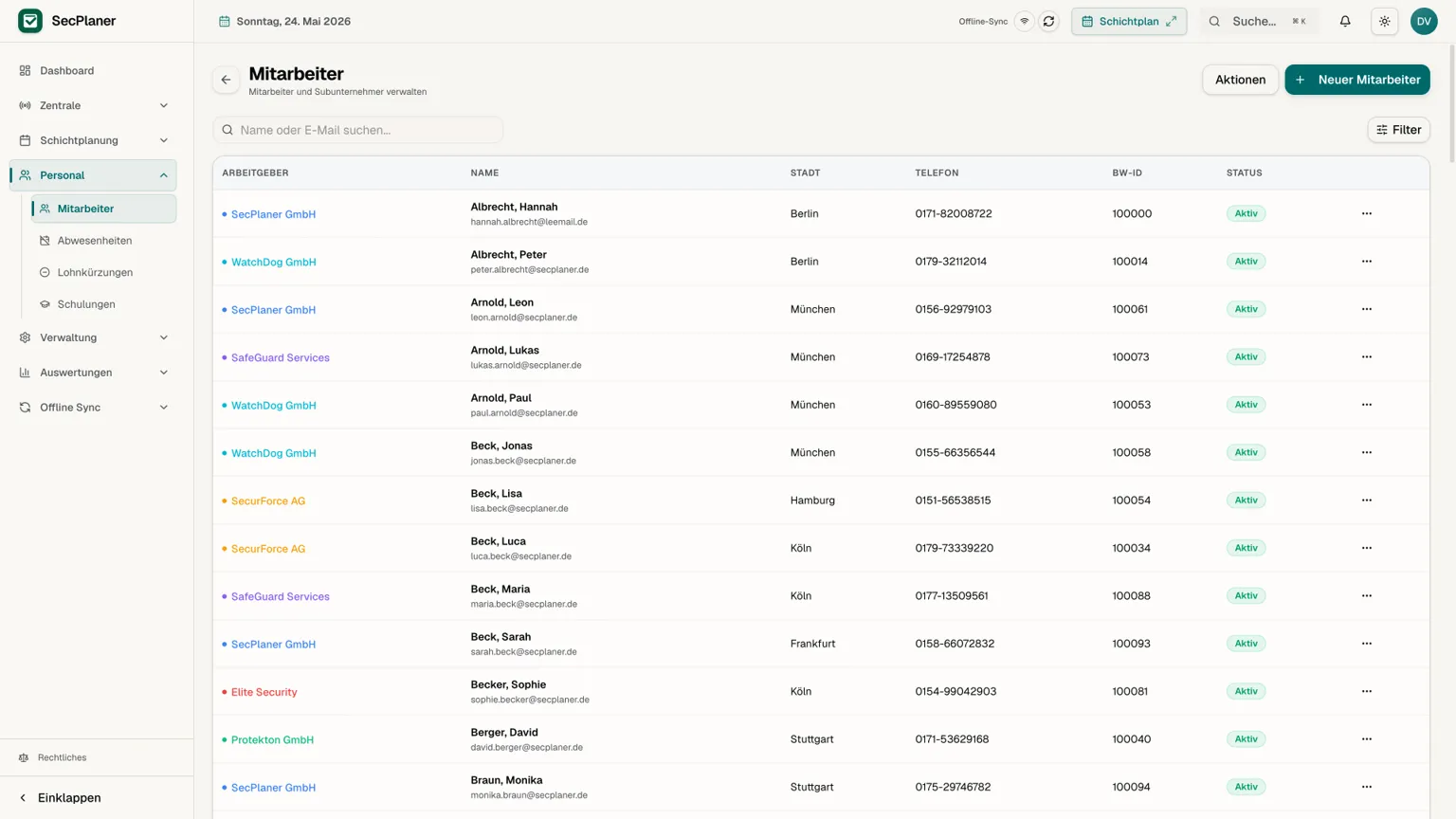Open employer link Elite Security
This screenshot has width=1456, height=819.
(x=264, y=692)
